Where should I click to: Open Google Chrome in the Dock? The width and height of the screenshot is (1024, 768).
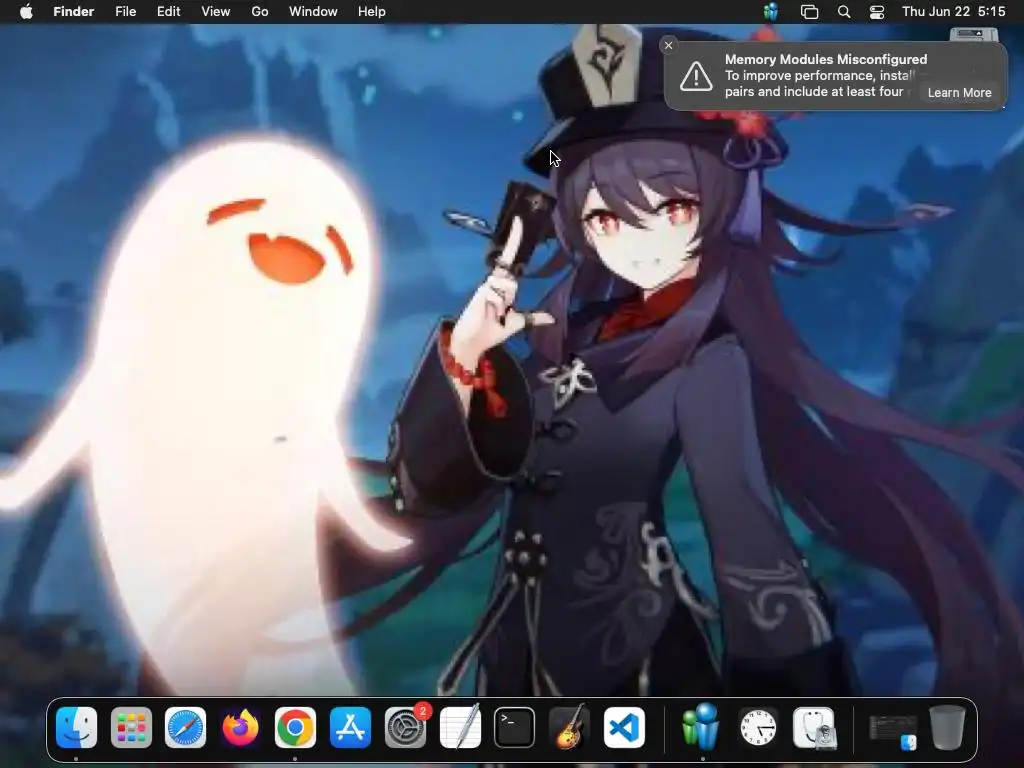point(295,728)
